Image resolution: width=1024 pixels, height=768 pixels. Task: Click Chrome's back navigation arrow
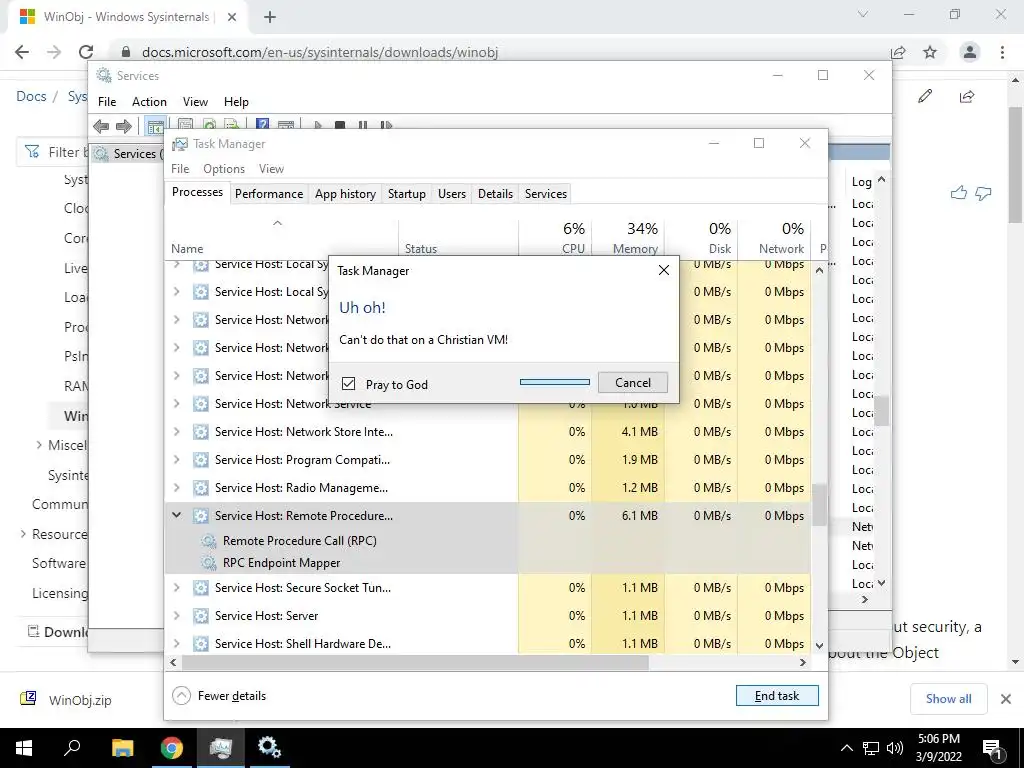click(x=22, y=52)
